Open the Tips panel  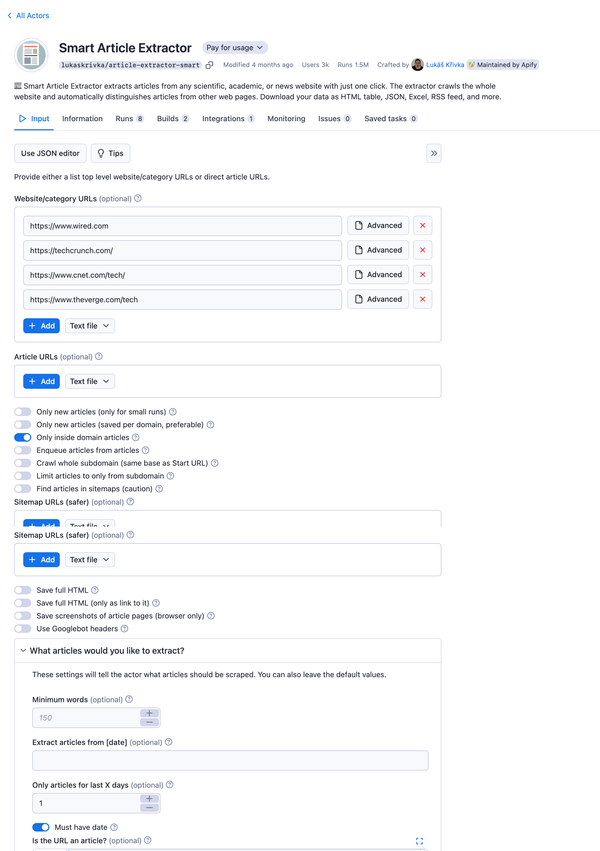[x=110, y=153]
